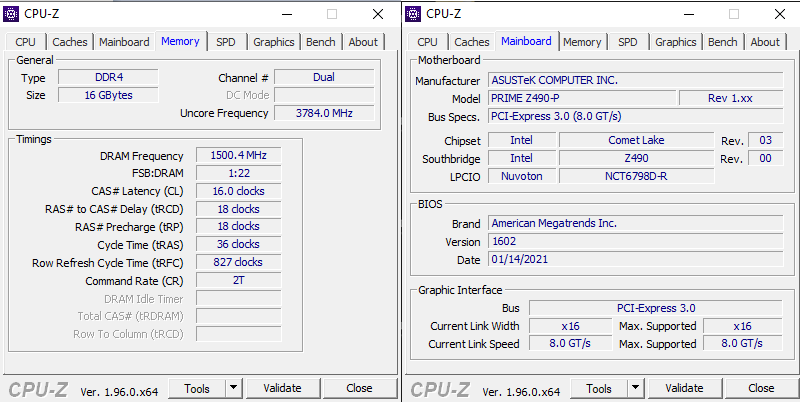Click DDR4 memory type value
This screenshot has height=405, width=801.
108,78
